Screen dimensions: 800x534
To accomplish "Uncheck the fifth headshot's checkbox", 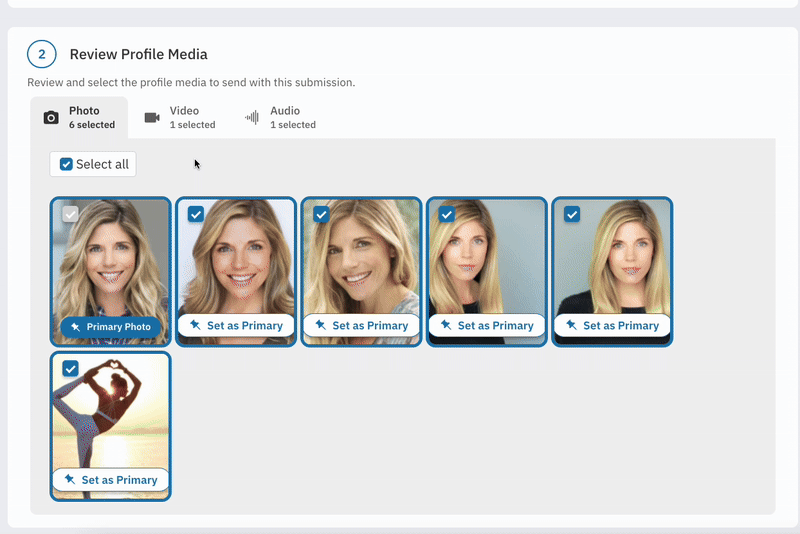I will [x=572, y=214].
